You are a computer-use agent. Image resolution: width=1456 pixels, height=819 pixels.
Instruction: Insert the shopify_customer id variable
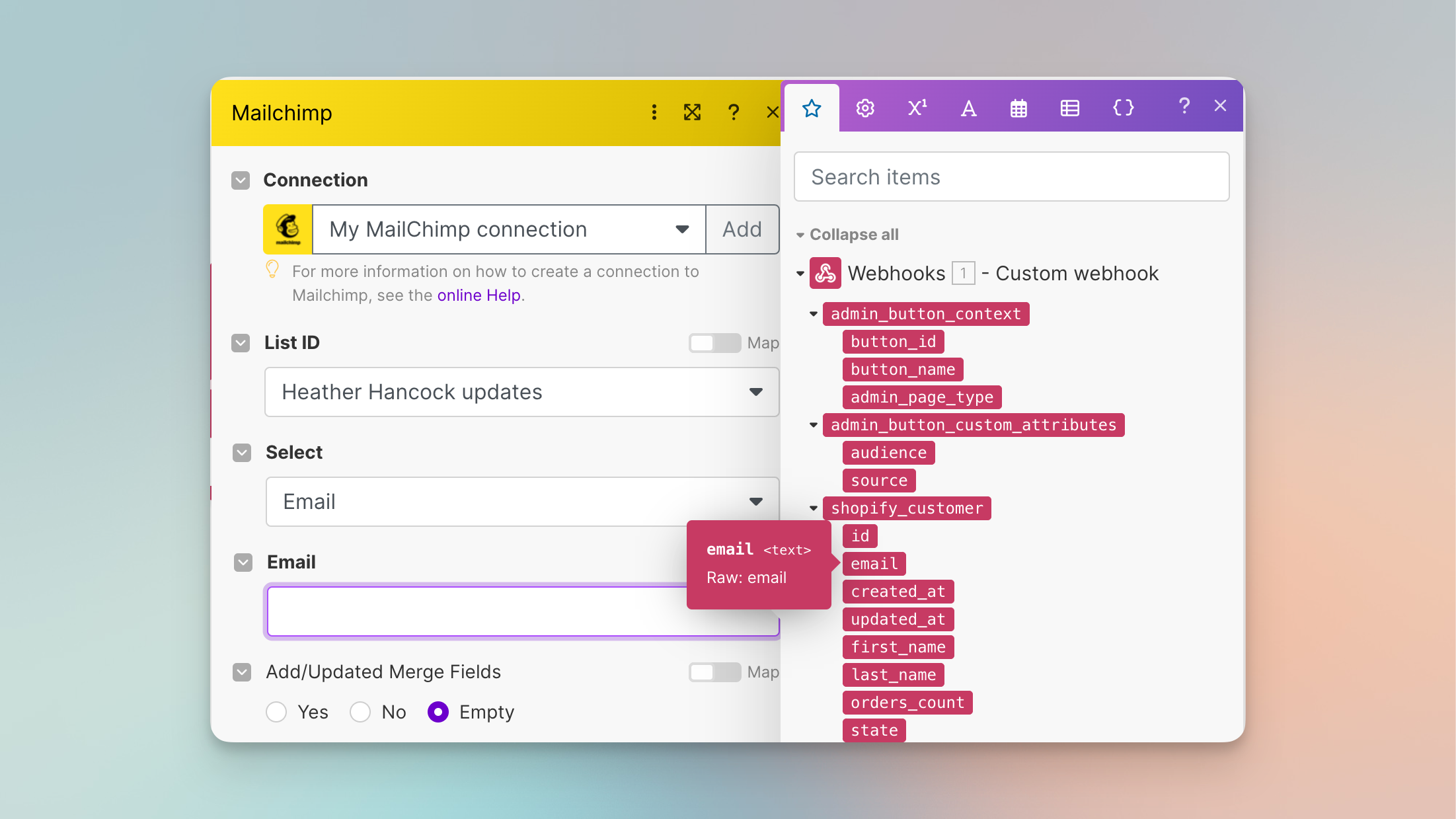click(x=860, y=536)
